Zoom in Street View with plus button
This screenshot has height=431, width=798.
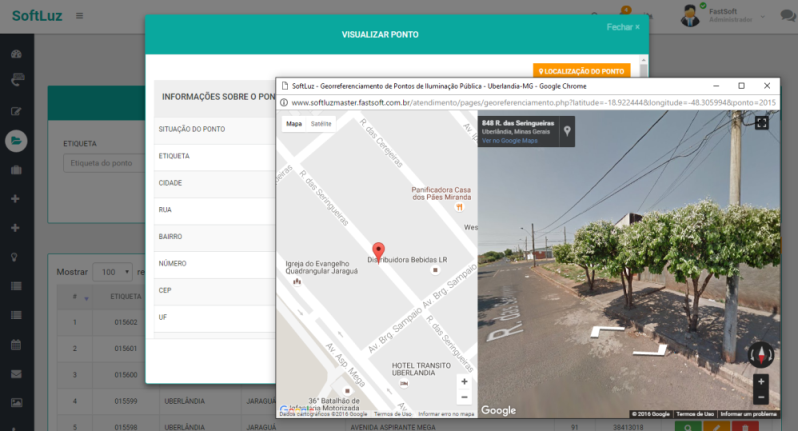pyautogui.click(x=761, y=382)
